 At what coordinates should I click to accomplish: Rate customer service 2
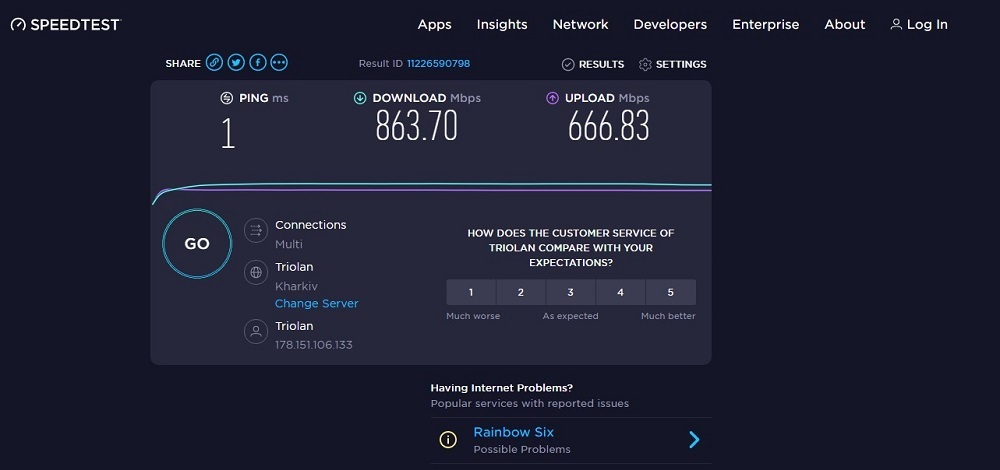520,293
